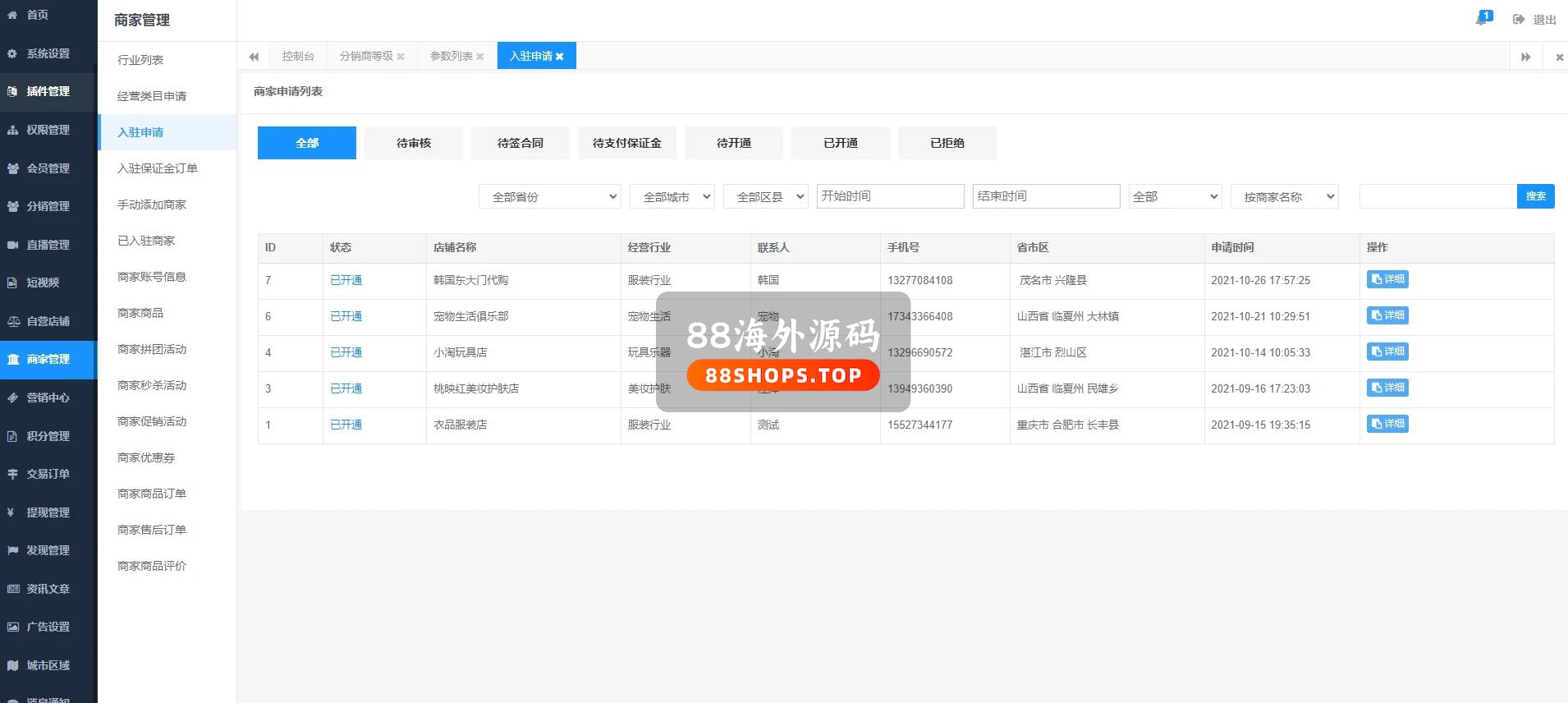This screenshot has height=703, width=1568.
Task: Open 已入驻商家 in the submenu
Action: [x=146, y=241]
